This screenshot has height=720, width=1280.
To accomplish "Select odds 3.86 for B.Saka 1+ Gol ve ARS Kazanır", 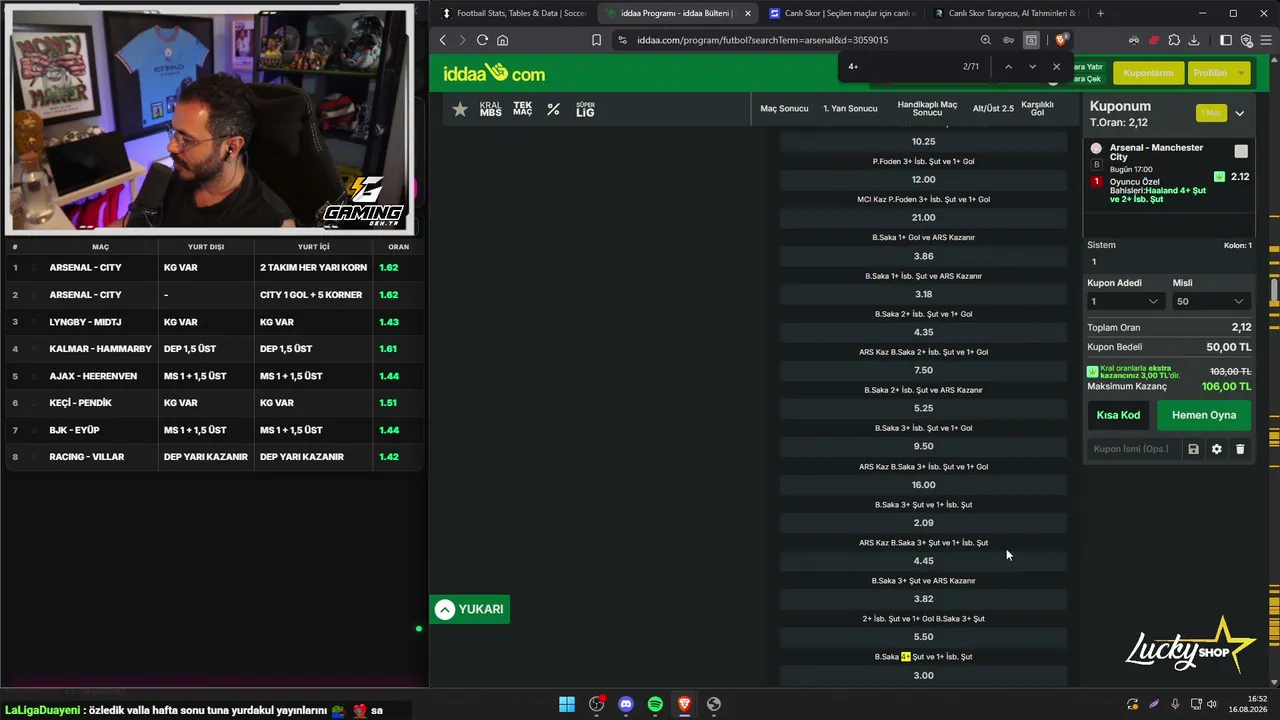I will coord(923,257).
